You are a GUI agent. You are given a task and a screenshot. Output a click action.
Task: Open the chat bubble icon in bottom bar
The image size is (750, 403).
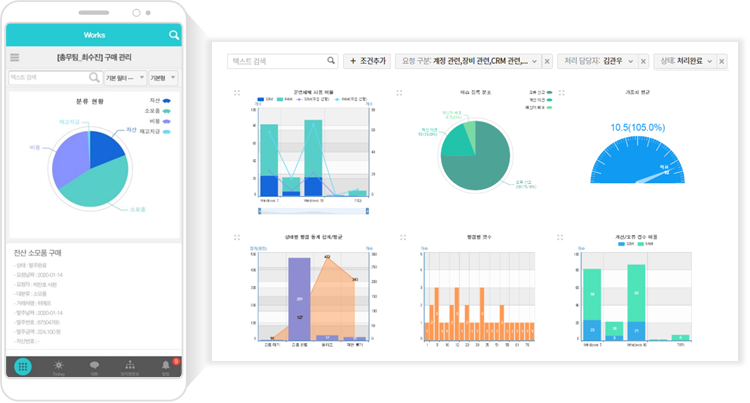click(94, 366)
